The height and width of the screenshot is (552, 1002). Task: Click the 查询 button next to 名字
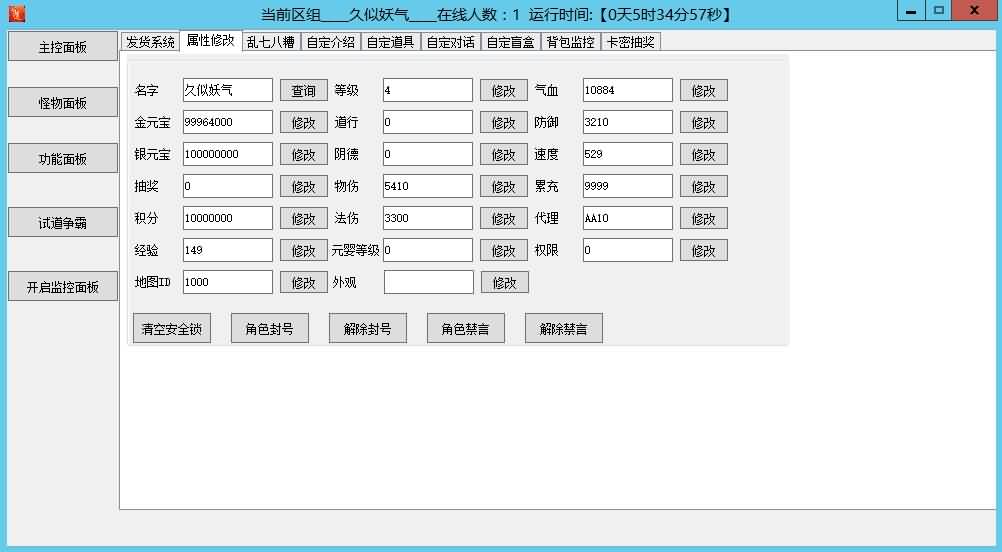coord(304,90)
